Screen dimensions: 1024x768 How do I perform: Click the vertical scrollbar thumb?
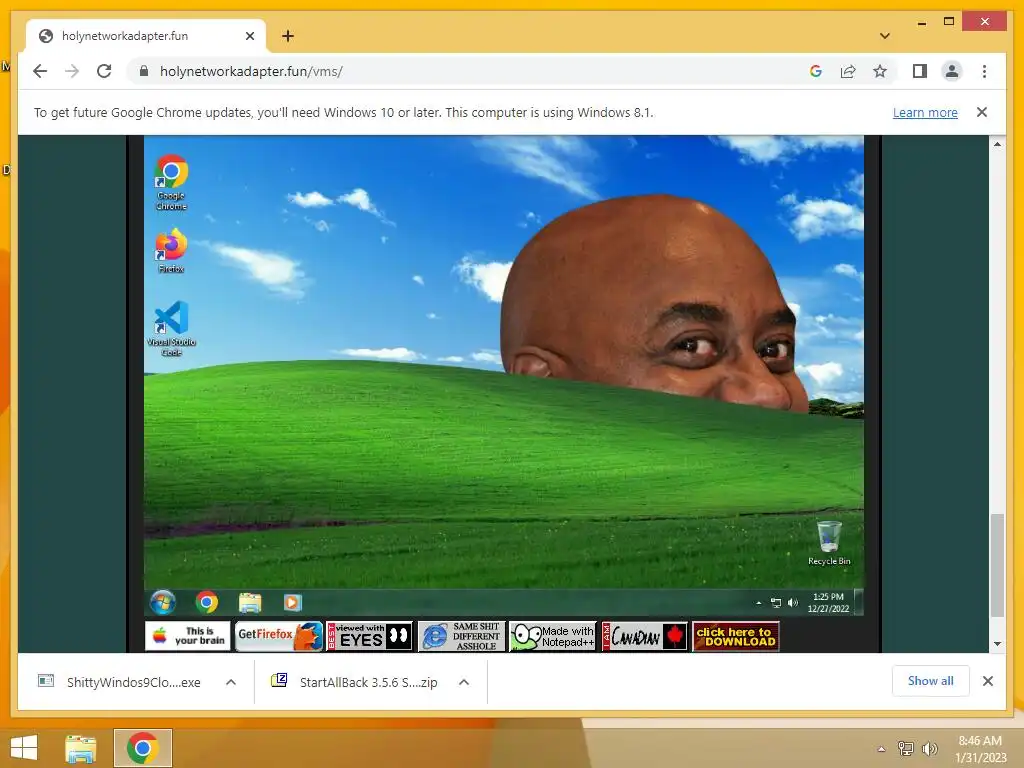(x=997, y=566)
